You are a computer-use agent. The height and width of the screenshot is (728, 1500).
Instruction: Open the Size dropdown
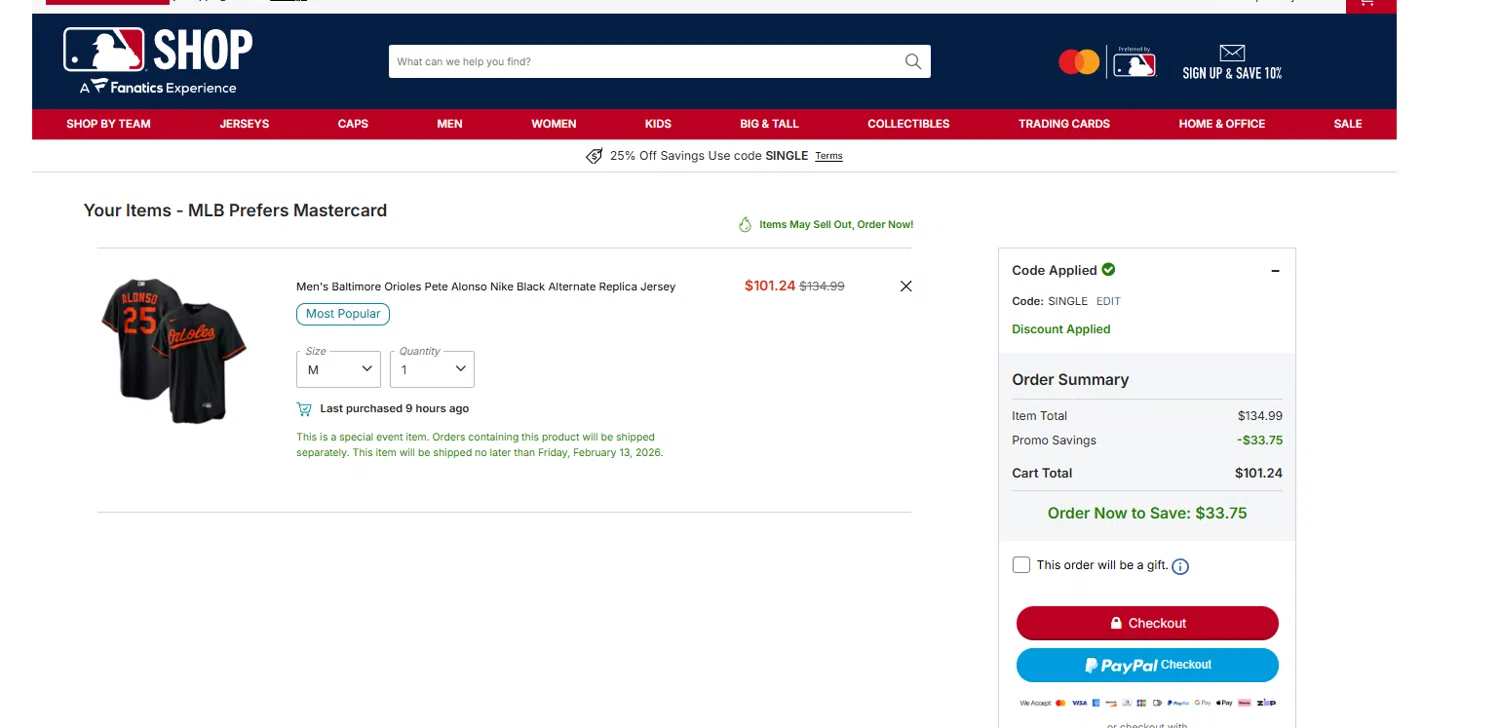click(x=338, y=369)
